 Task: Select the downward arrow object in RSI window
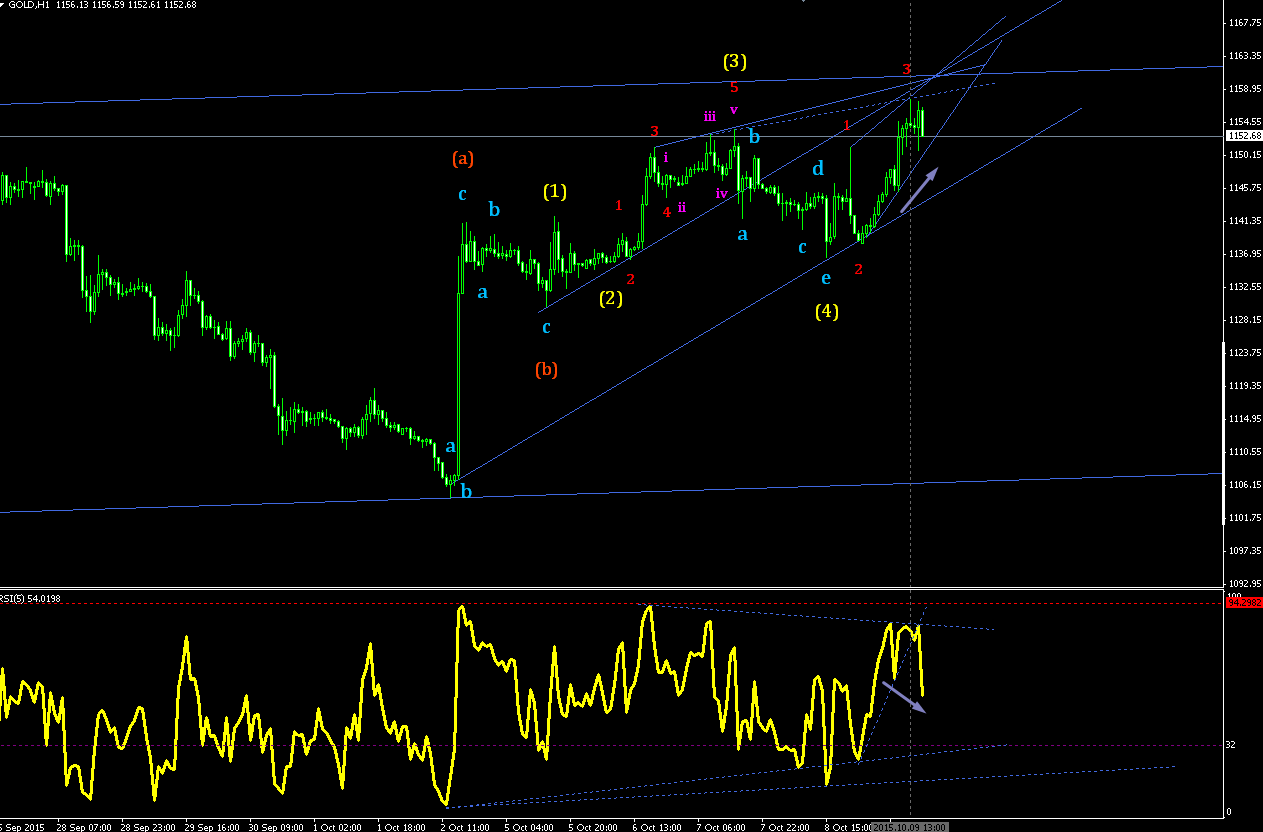coord(904,697)
